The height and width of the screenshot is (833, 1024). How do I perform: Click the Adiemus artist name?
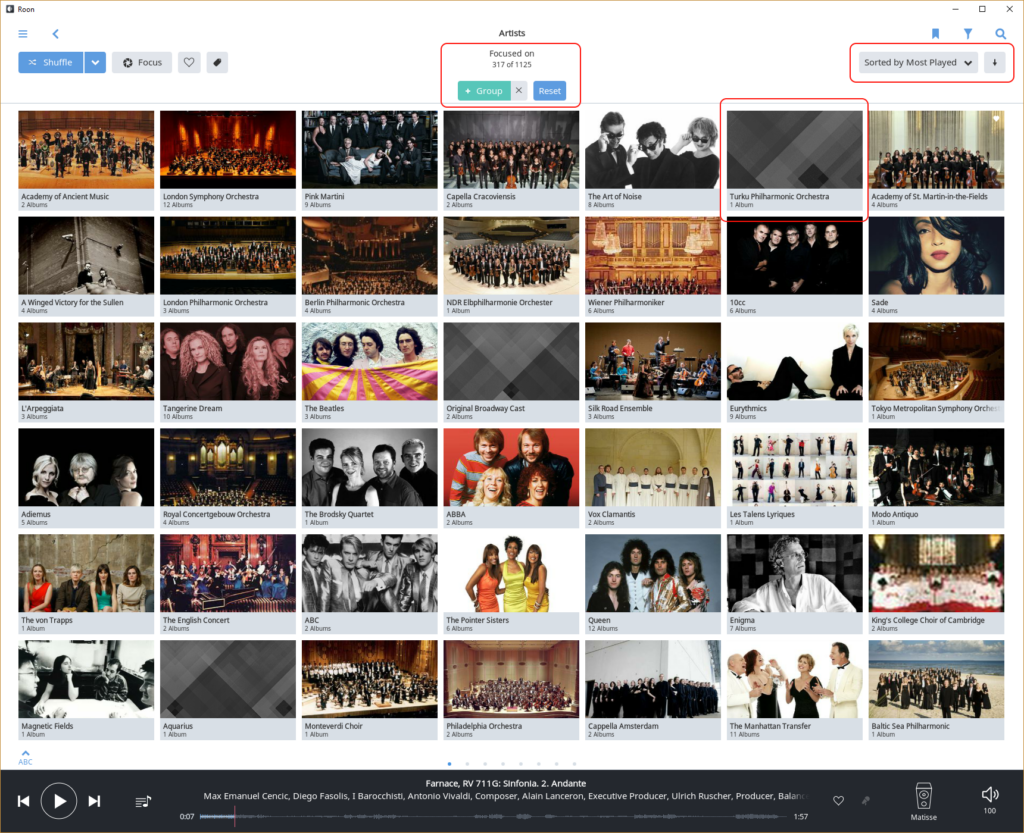tap(36, 514)
